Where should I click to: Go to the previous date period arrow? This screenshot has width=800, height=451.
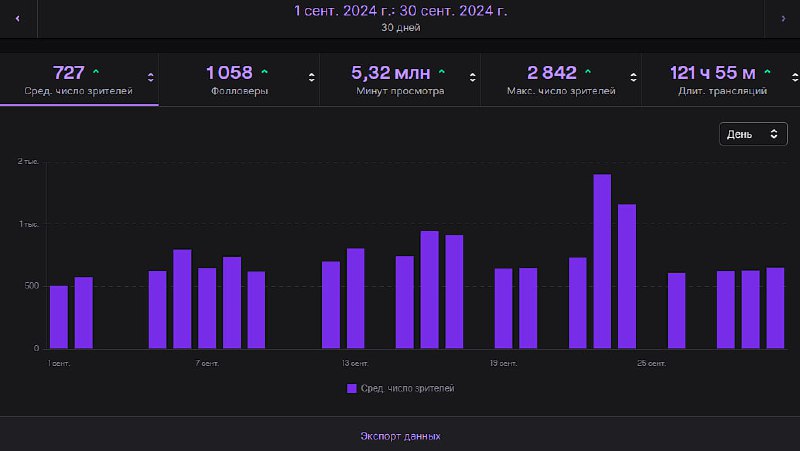click(17, 18)
